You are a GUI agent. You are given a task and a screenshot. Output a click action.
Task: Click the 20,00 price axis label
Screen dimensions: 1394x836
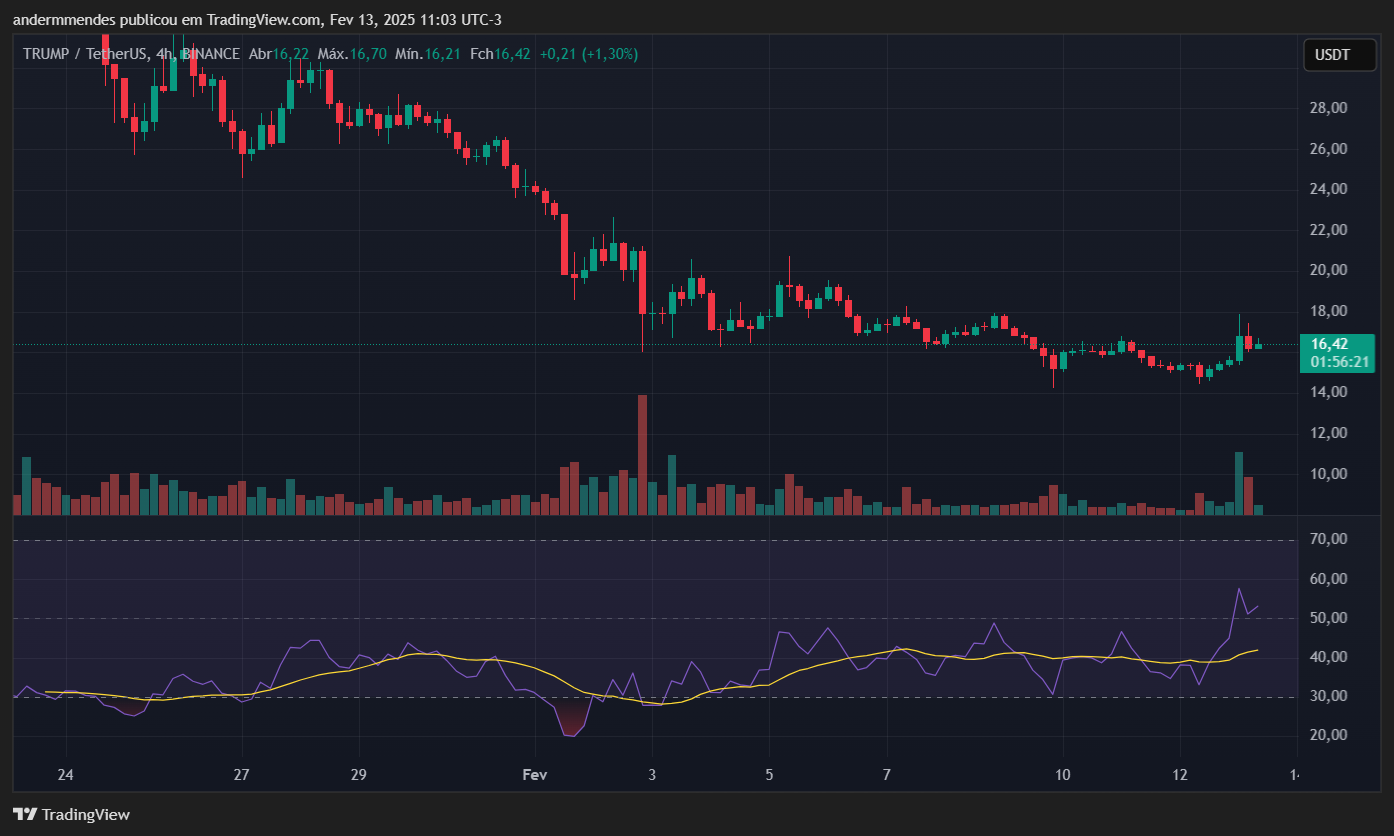1328,270
